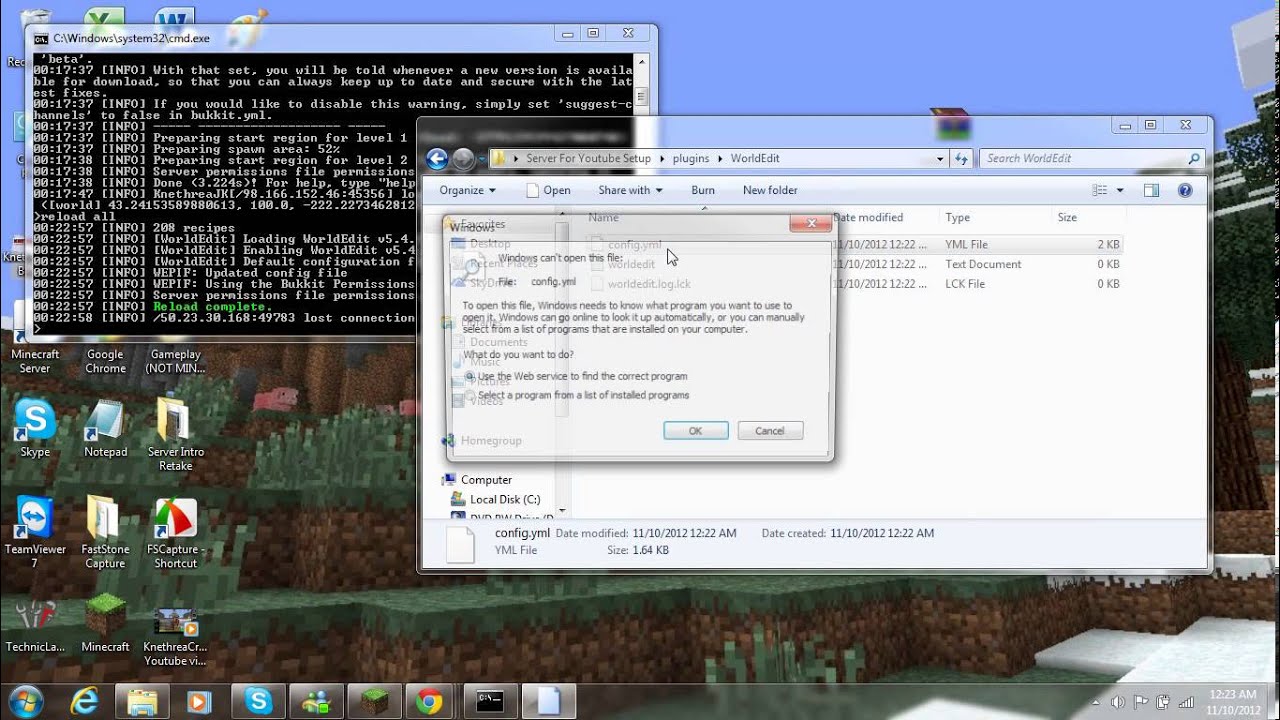Click plugins breadcrumb in address bar
This screenshot has height=720, width=1280.
coord(691,159)
